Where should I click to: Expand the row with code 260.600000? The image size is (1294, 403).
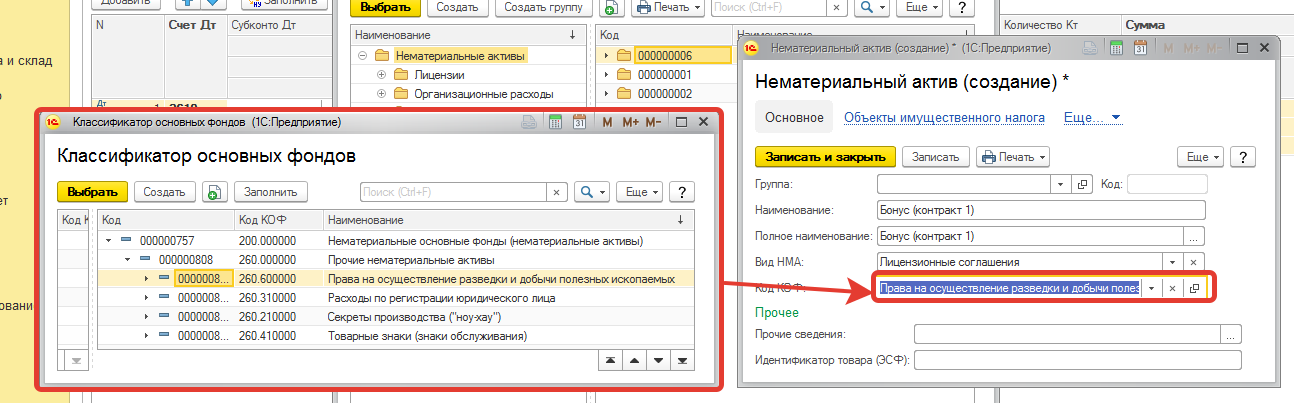point(145,279)
